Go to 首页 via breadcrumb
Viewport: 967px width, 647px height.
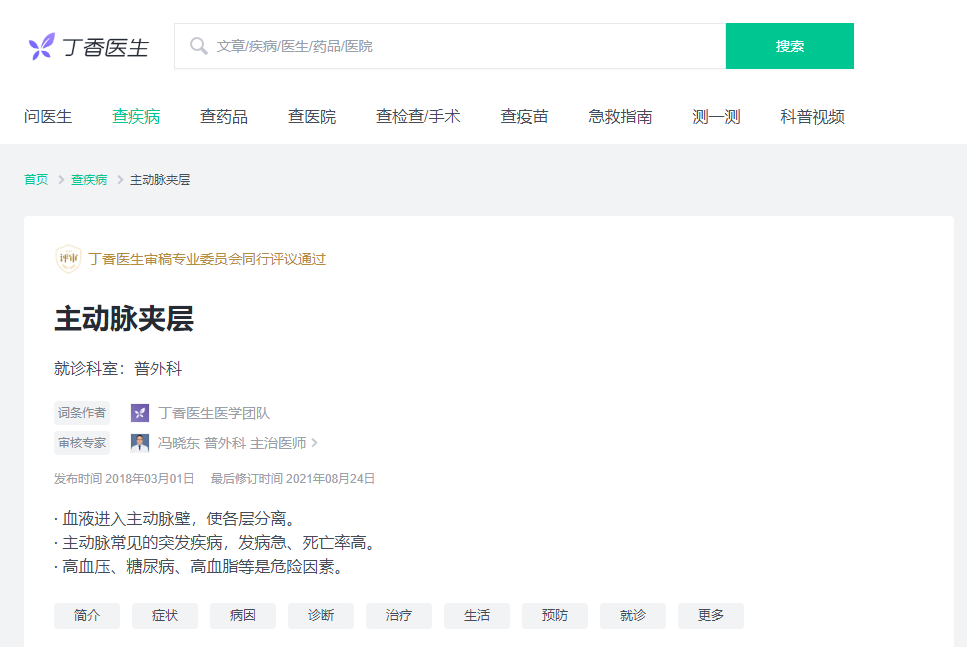click(x=36, y=179)
